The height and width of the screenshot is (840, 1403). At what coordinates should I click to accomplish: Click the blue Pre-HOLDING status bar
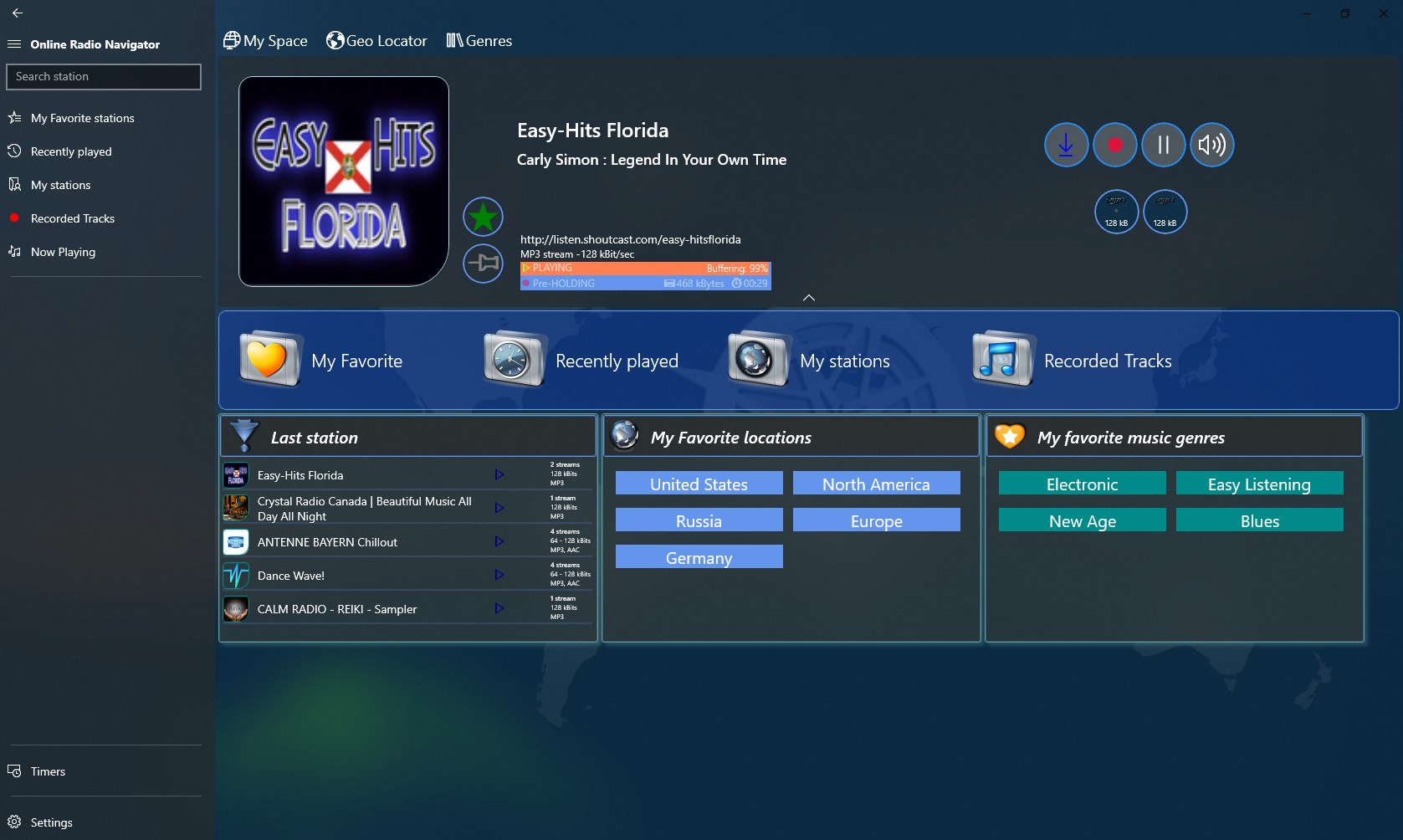click(645, 284)
